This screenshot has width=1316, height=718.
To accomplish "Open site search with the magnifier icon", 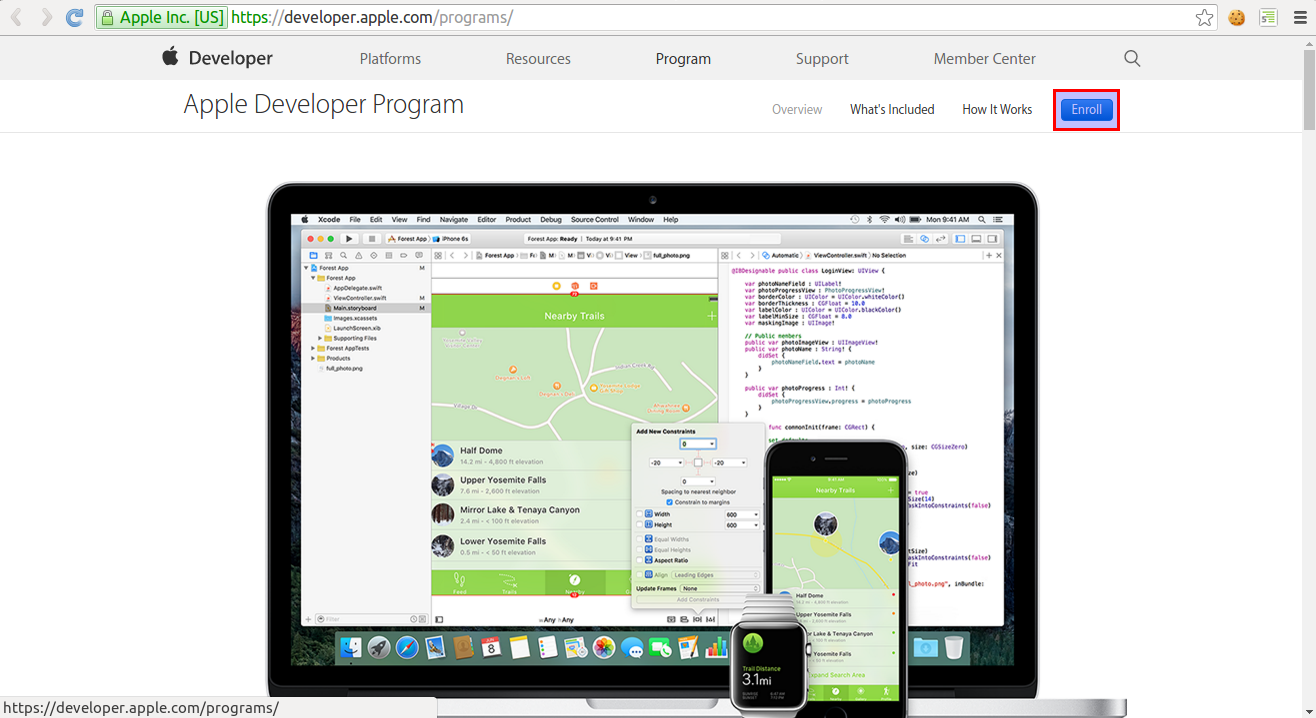I will [1132, 59].
